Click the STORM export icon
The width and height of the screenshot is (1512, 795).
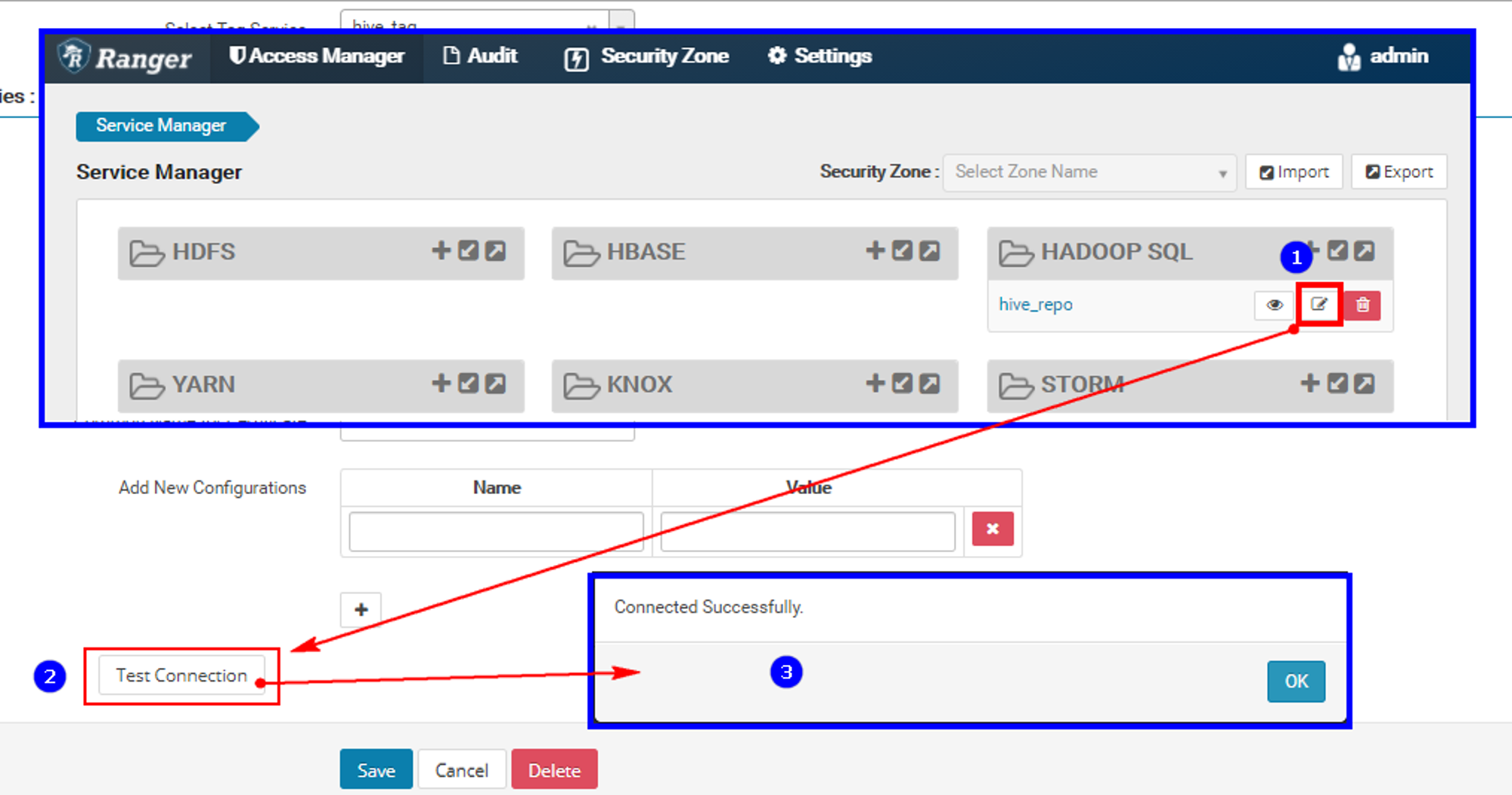click(1365, 383)
